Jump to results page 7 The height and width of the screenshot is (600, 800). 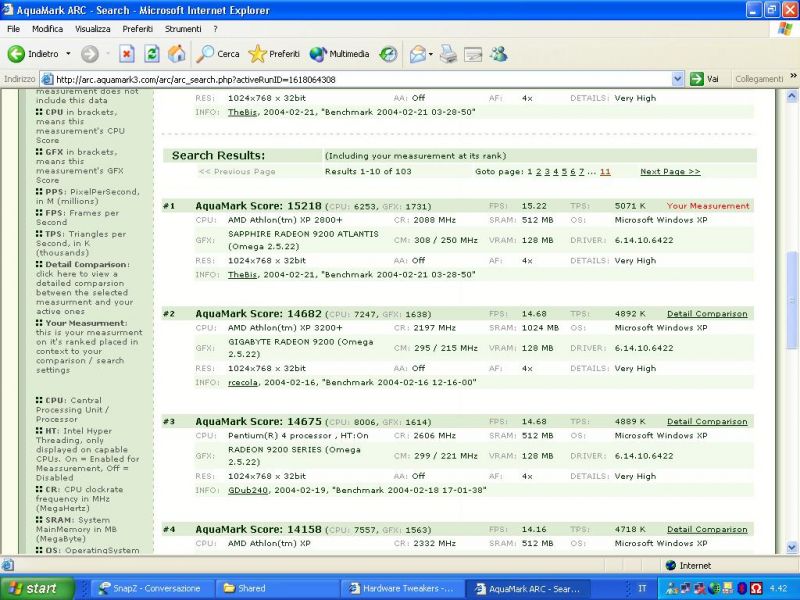581,171
